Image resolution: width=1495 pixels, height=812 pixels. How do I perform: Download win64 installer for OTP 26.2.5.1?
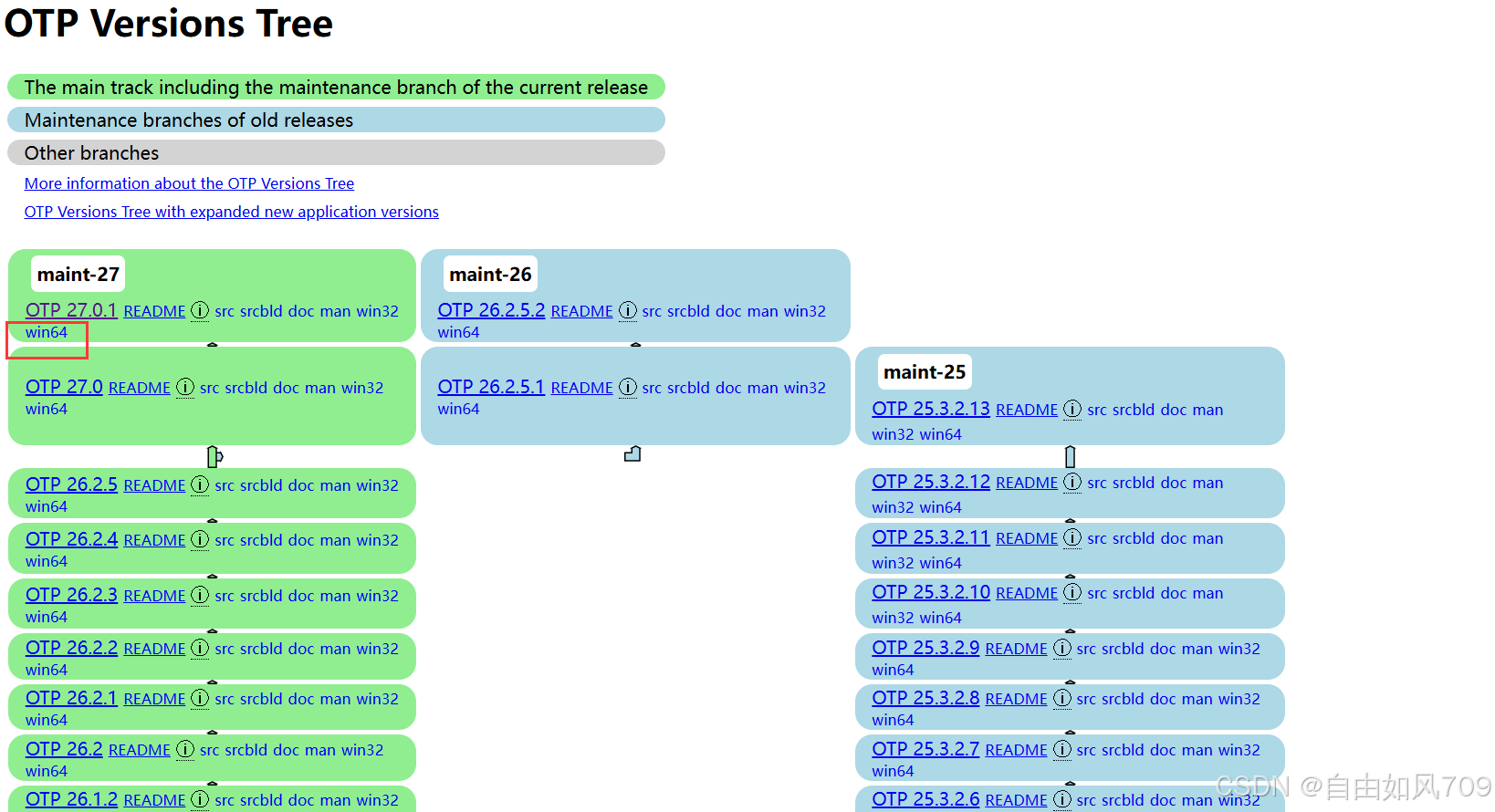458,409
